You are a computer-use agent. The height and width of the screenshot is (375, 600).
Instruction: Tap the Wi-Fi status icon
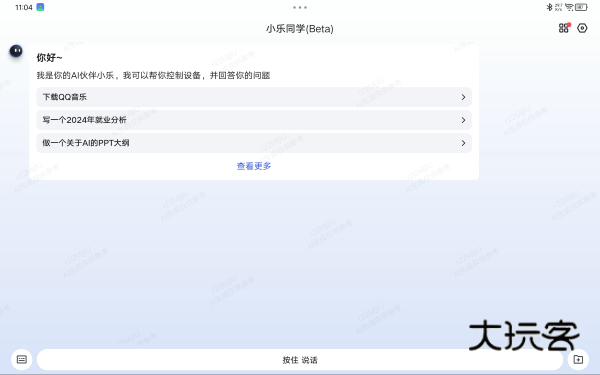569,7
